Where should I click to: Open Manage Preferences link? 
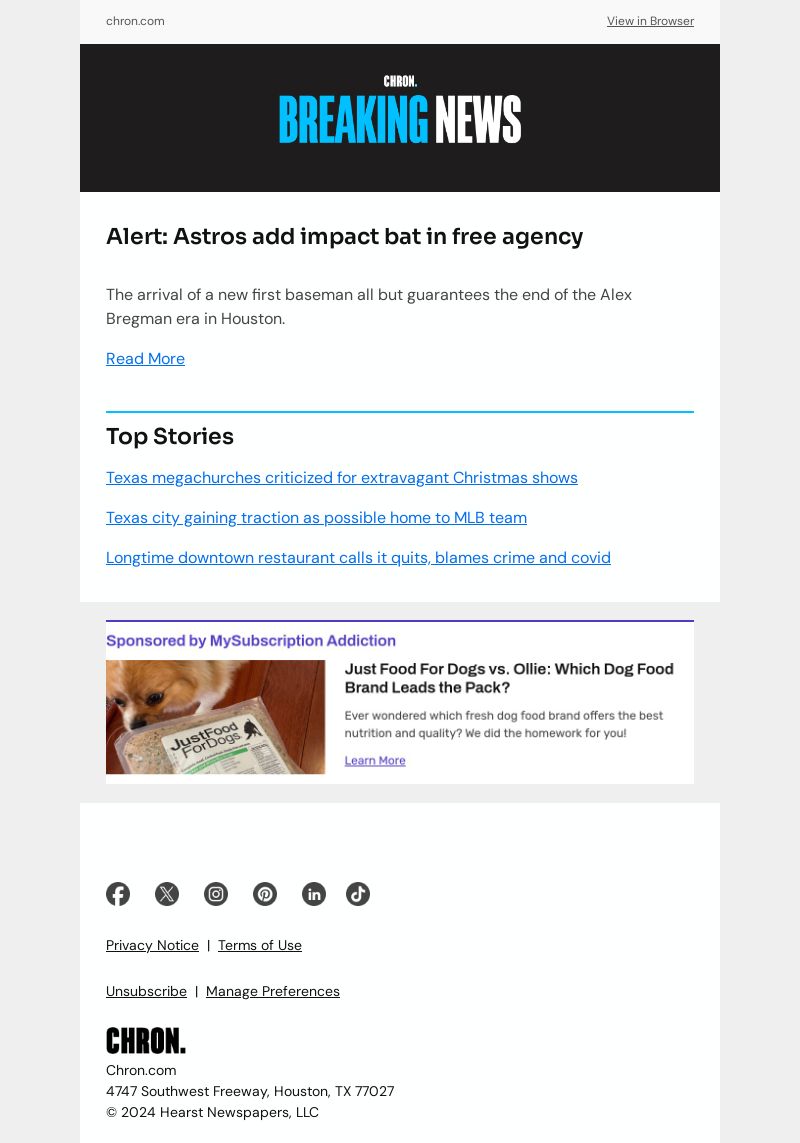[x=273, y=991]
